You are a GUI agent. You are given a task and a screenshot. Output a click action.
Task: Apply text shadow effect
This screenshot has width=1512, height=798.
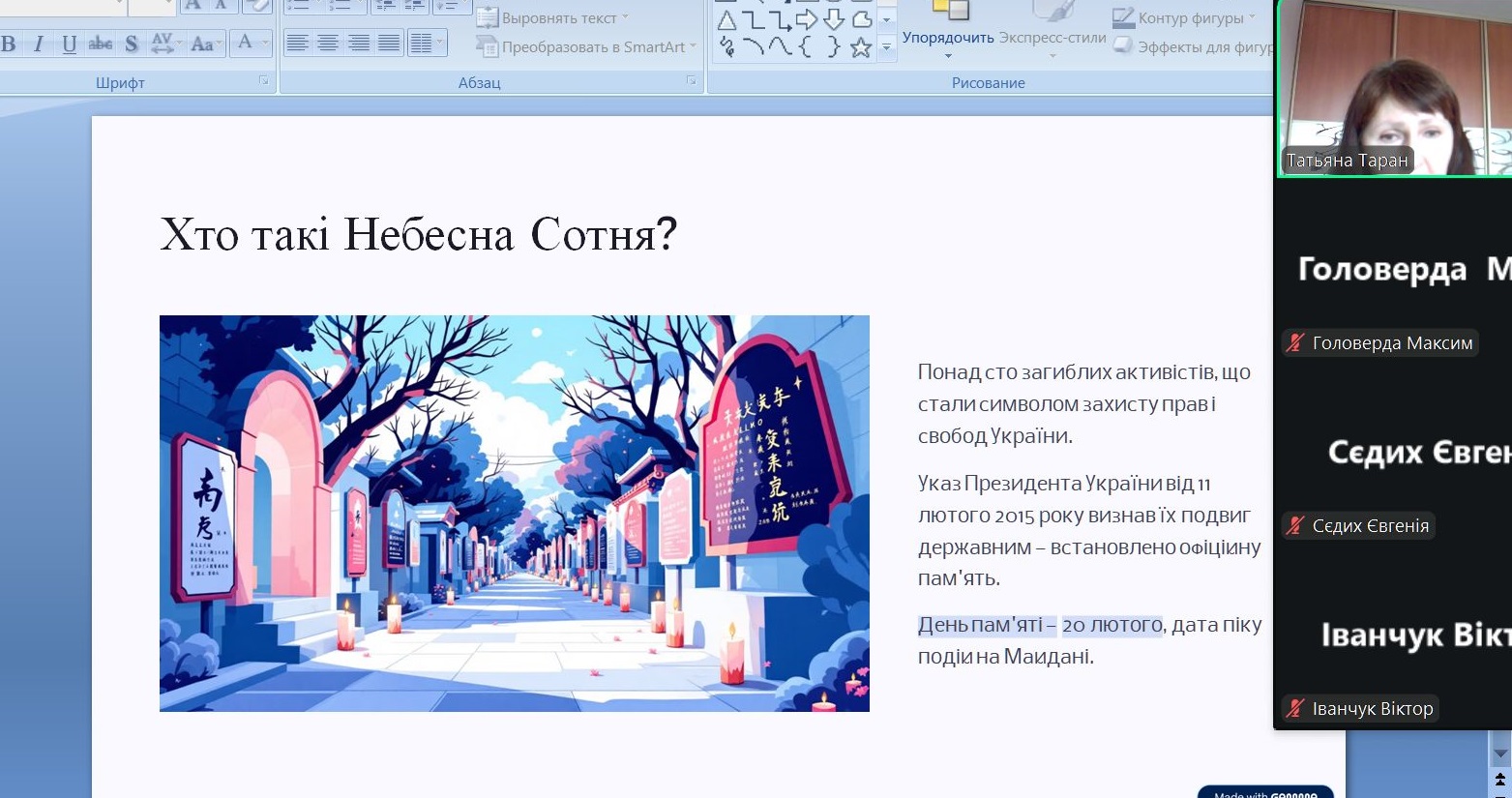tap(132, 44)
